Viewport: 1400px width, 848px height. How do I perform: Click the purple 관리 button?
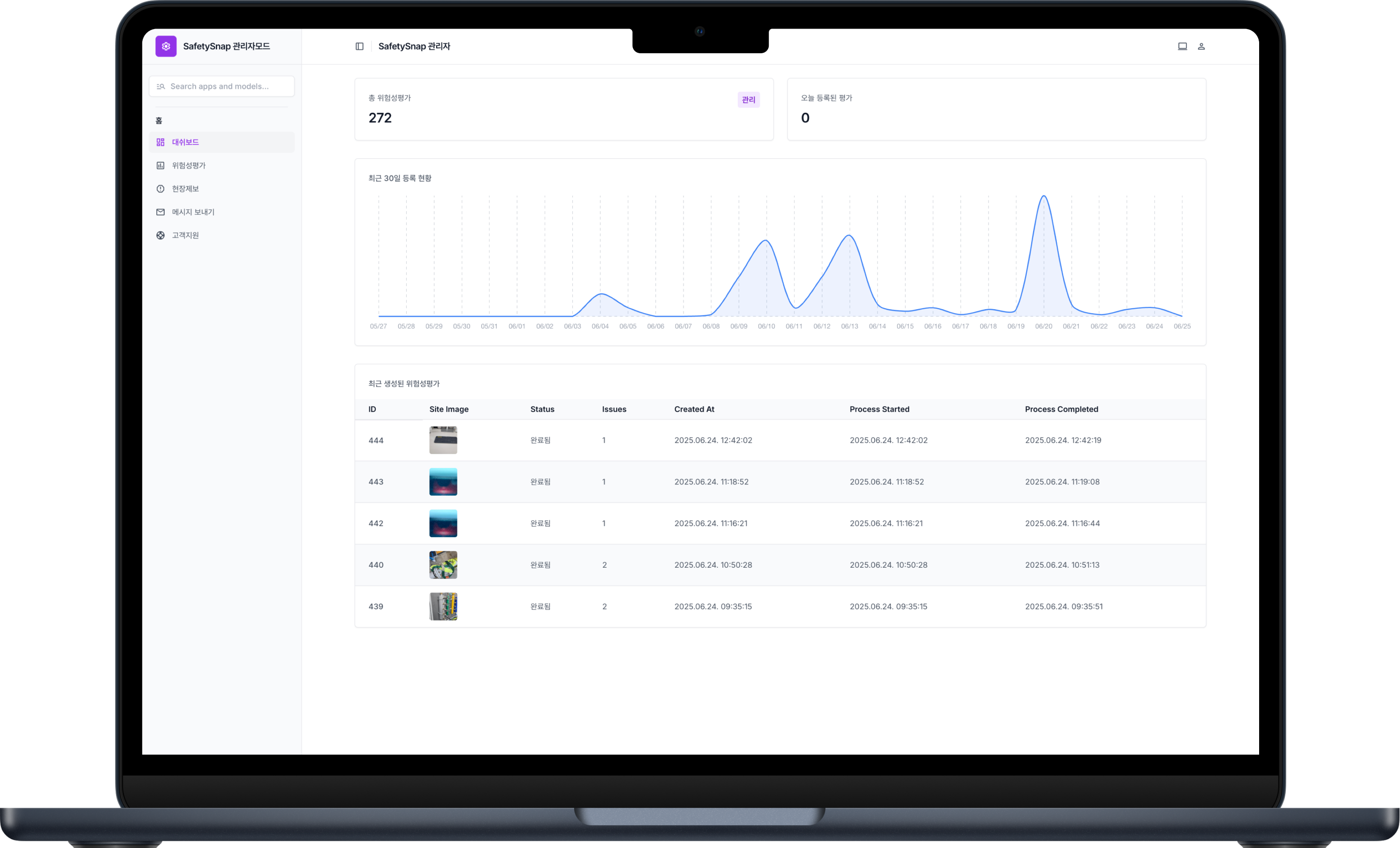(748, 100)
